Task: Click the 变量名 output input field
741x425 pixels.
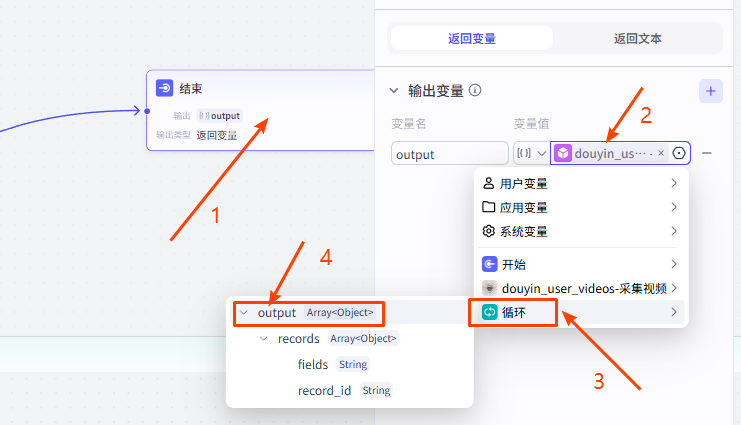Action: (x=449, y=154)
